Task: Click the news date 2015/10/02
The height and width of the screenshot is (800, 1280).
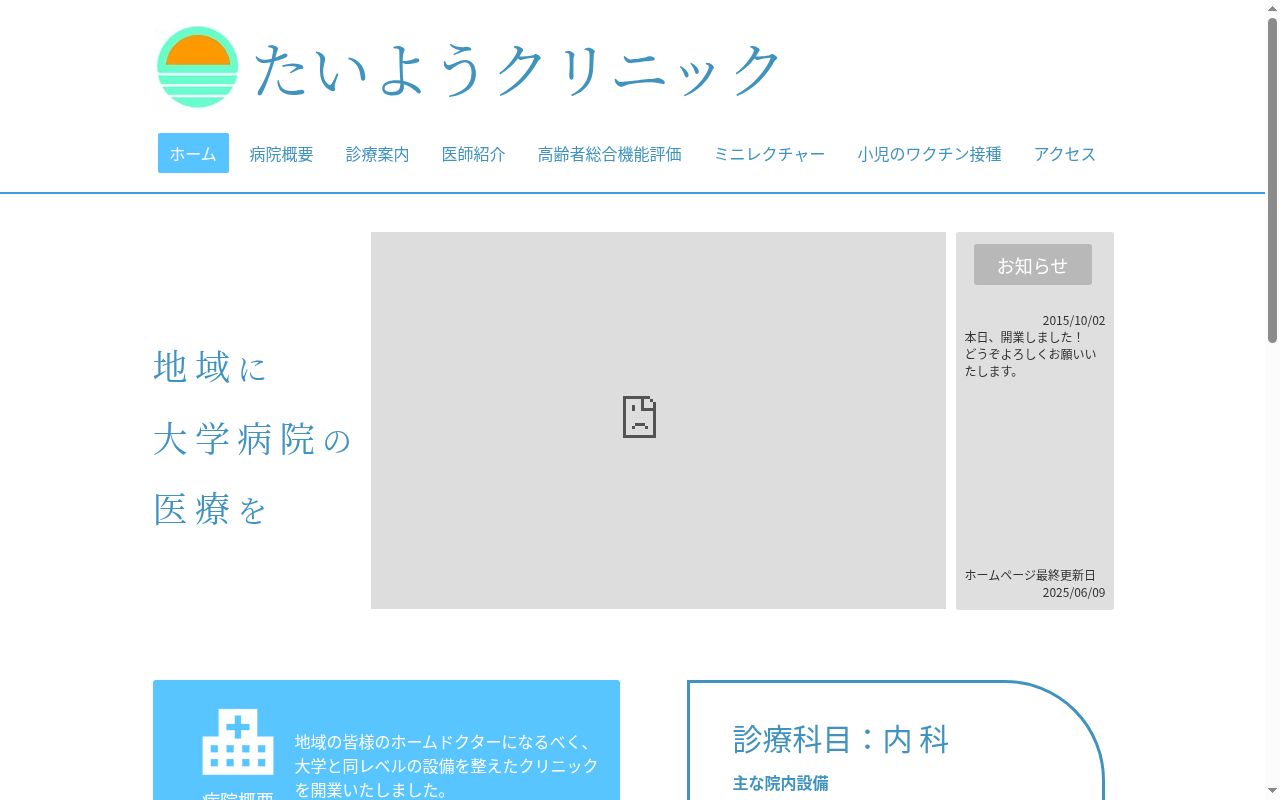Action: 1074,320
